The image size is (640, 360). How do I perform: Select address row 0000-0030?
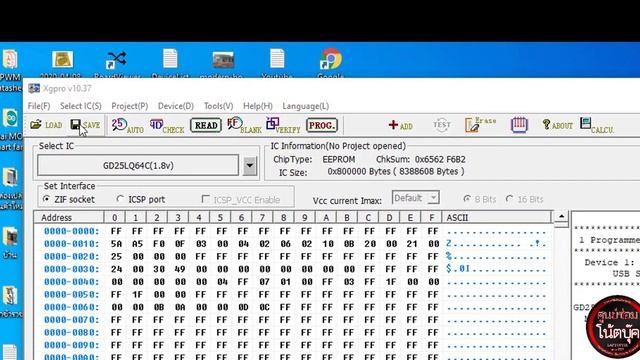tap(71, 269)
